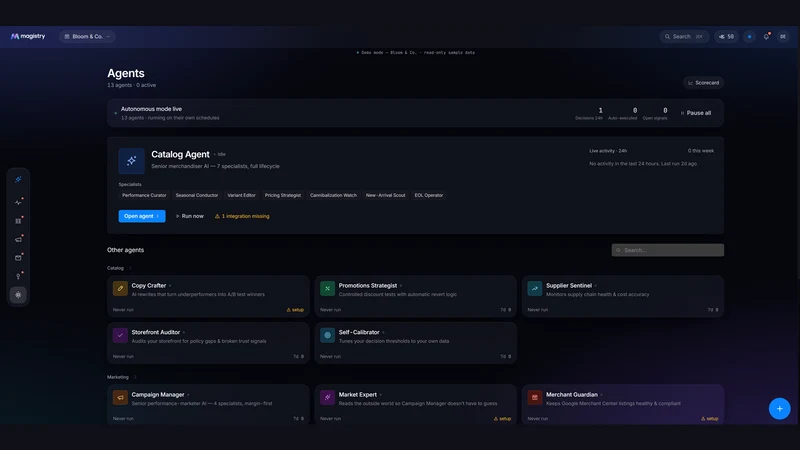Screen dimensions: 800x450
Task: Click the Other agents search field
Action: (x=667, y=250)
